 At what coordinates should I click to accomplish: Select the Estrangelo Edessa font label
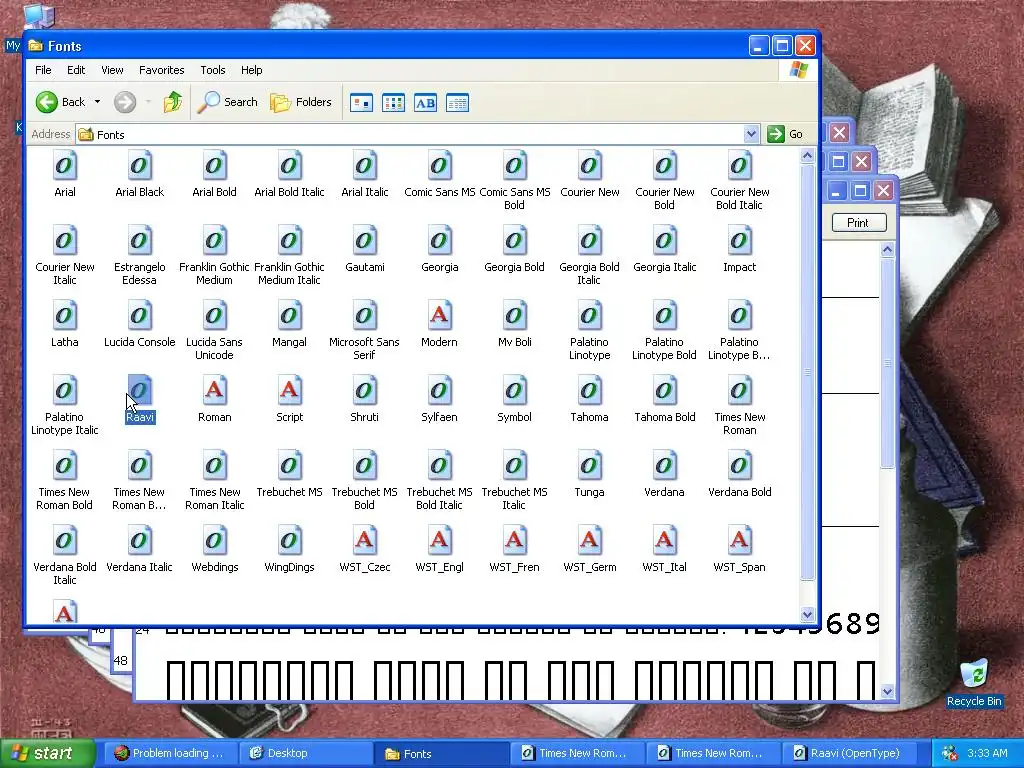click(x=139, y=273)
